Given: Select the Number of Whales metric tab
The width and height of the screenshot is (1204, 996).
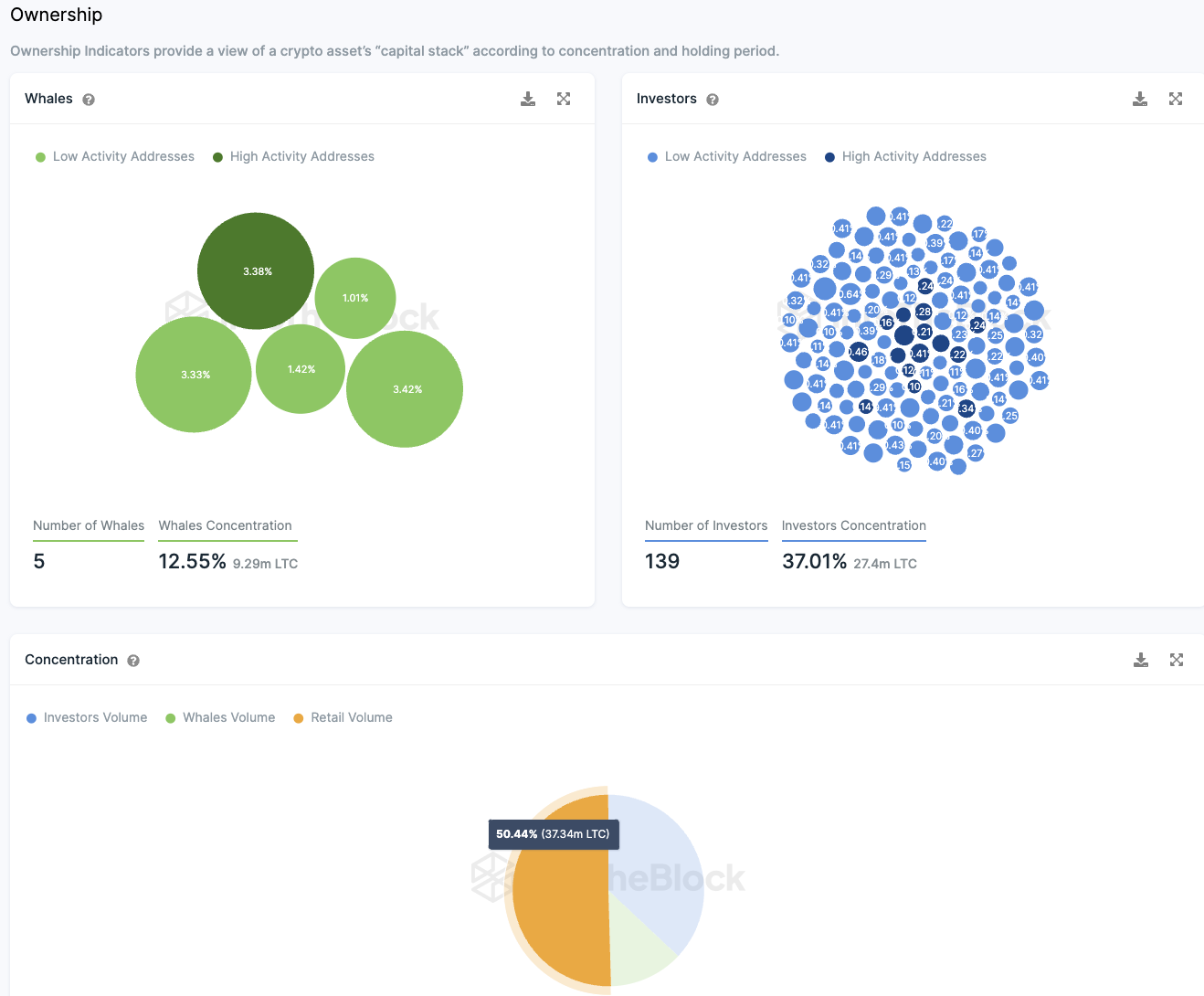Looking at the screenshot, I should point(89,526).
